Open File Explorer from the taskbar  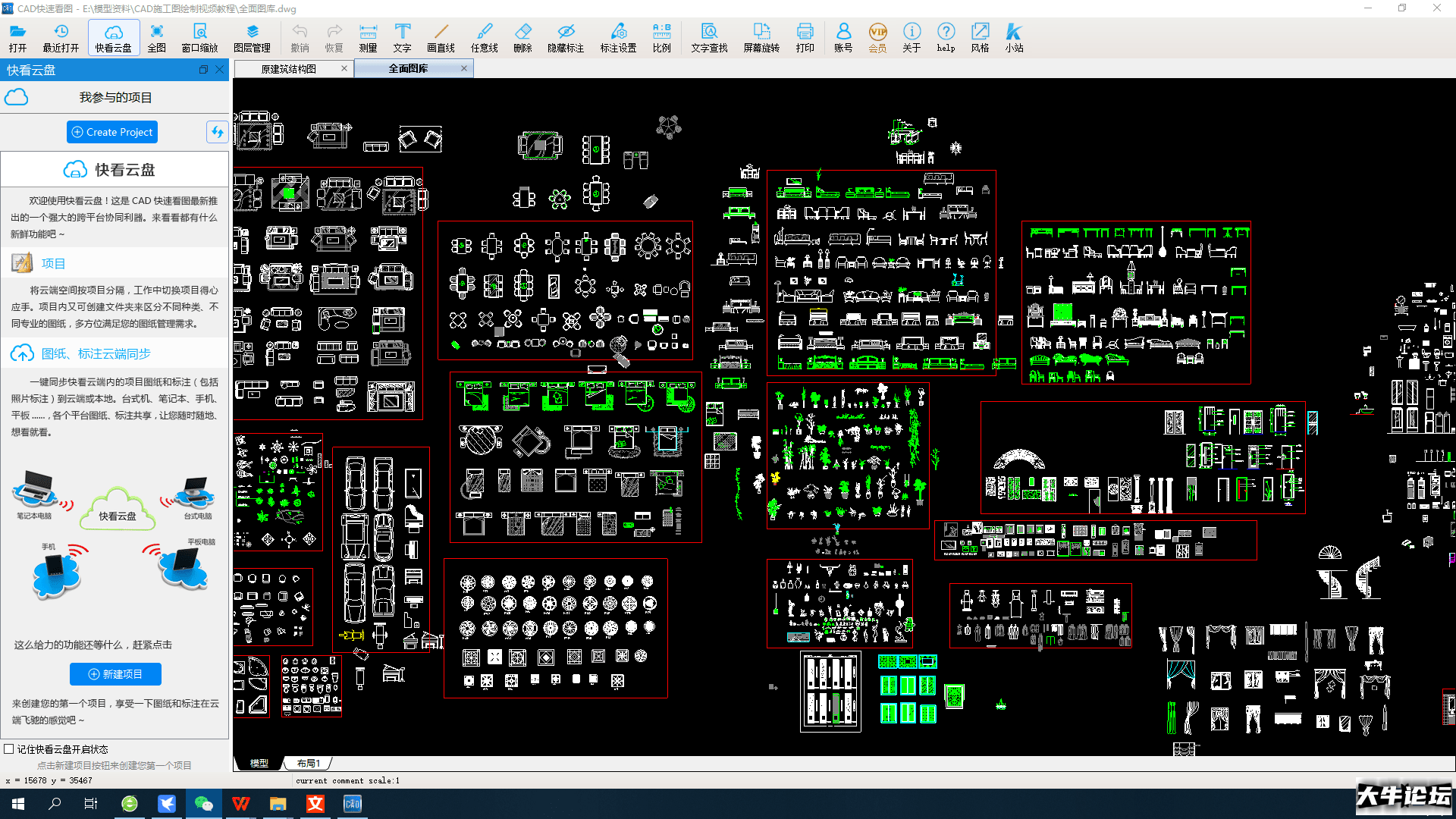pyautogui.click(x=278, y=804)
